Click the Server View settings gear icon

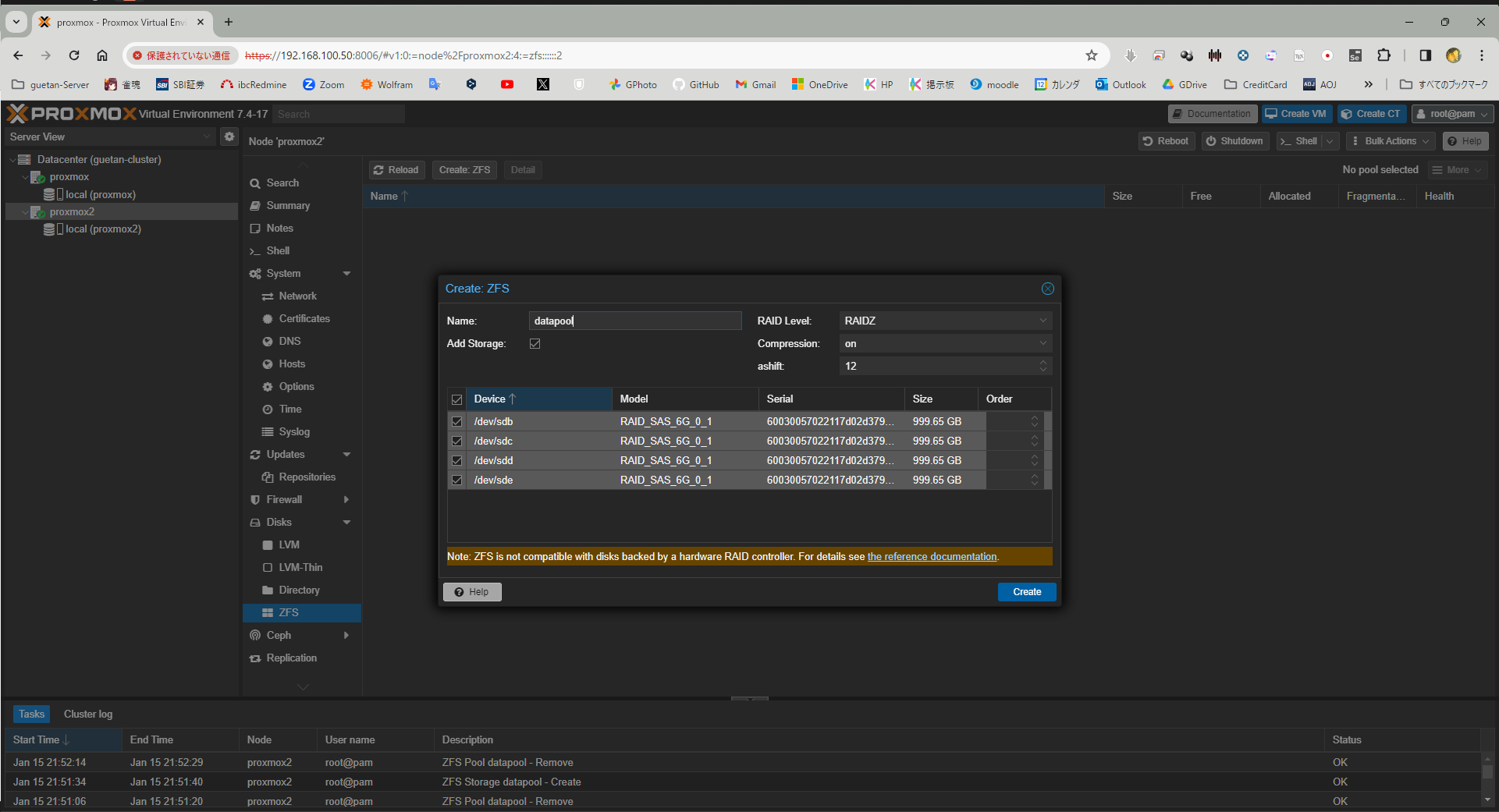tap(229, 137)
